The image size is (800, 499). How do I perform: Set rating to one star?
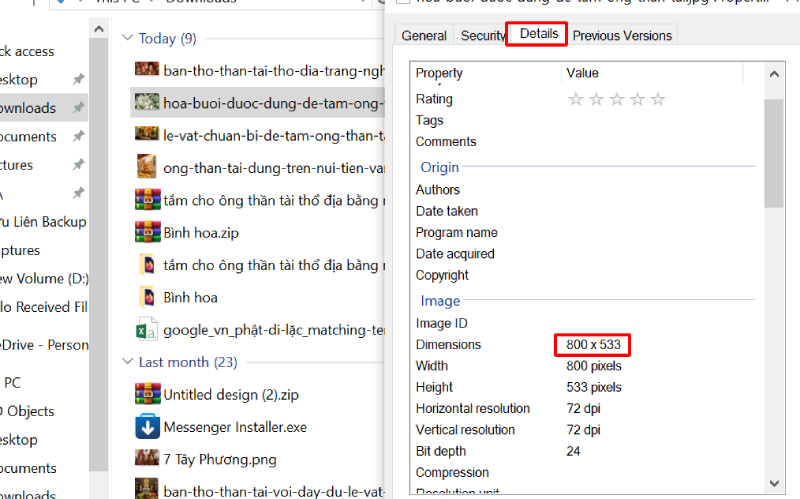(576, 99)
